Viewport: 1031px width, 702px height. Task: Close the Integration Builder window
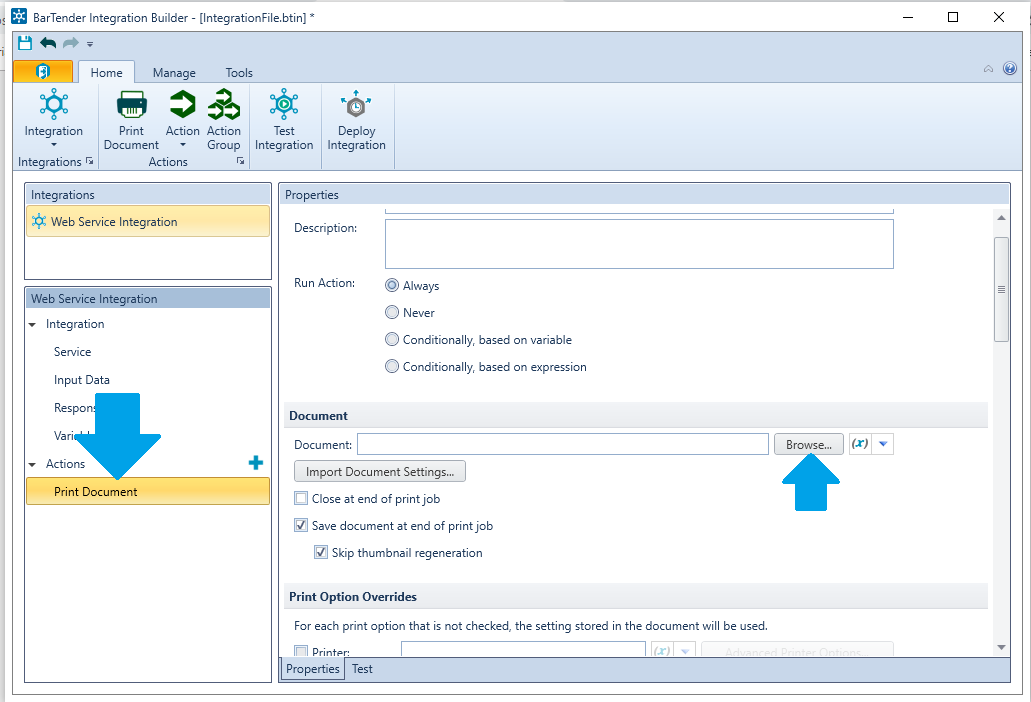999,17
